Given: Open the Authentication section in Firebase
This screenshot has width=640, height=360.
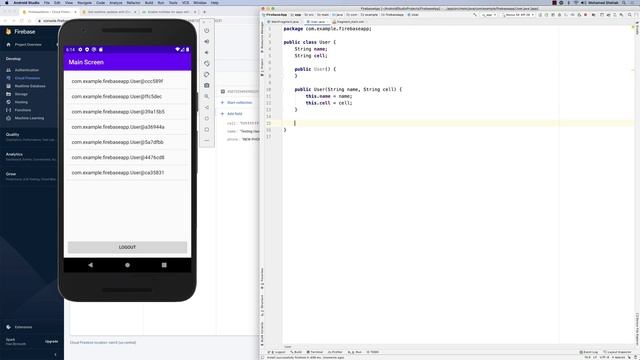Looking at the screenshot, I should [27, 70].
